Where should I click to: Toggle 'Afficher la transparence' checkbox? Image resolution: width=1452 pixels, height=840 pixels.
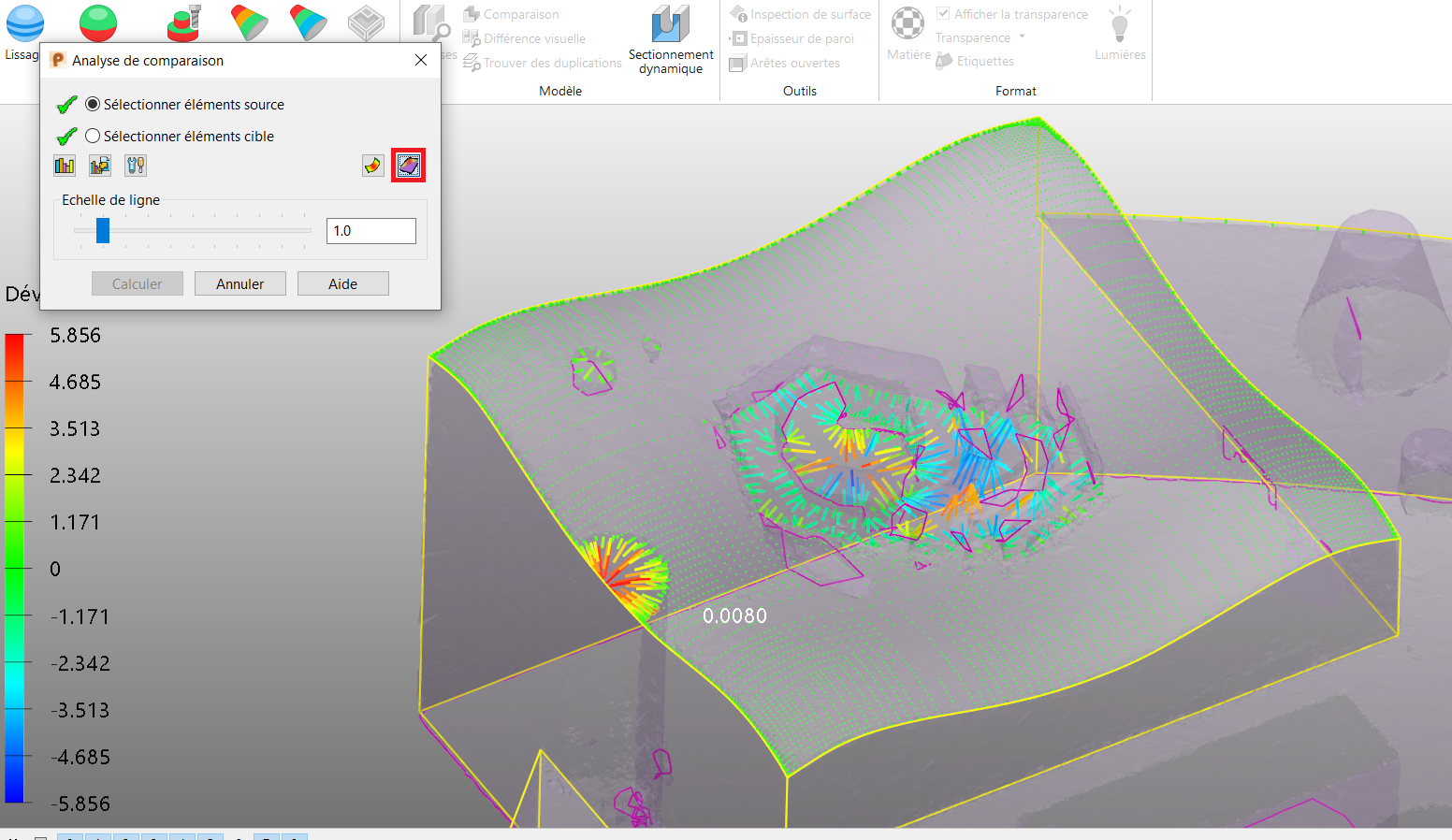coord(944,14)
